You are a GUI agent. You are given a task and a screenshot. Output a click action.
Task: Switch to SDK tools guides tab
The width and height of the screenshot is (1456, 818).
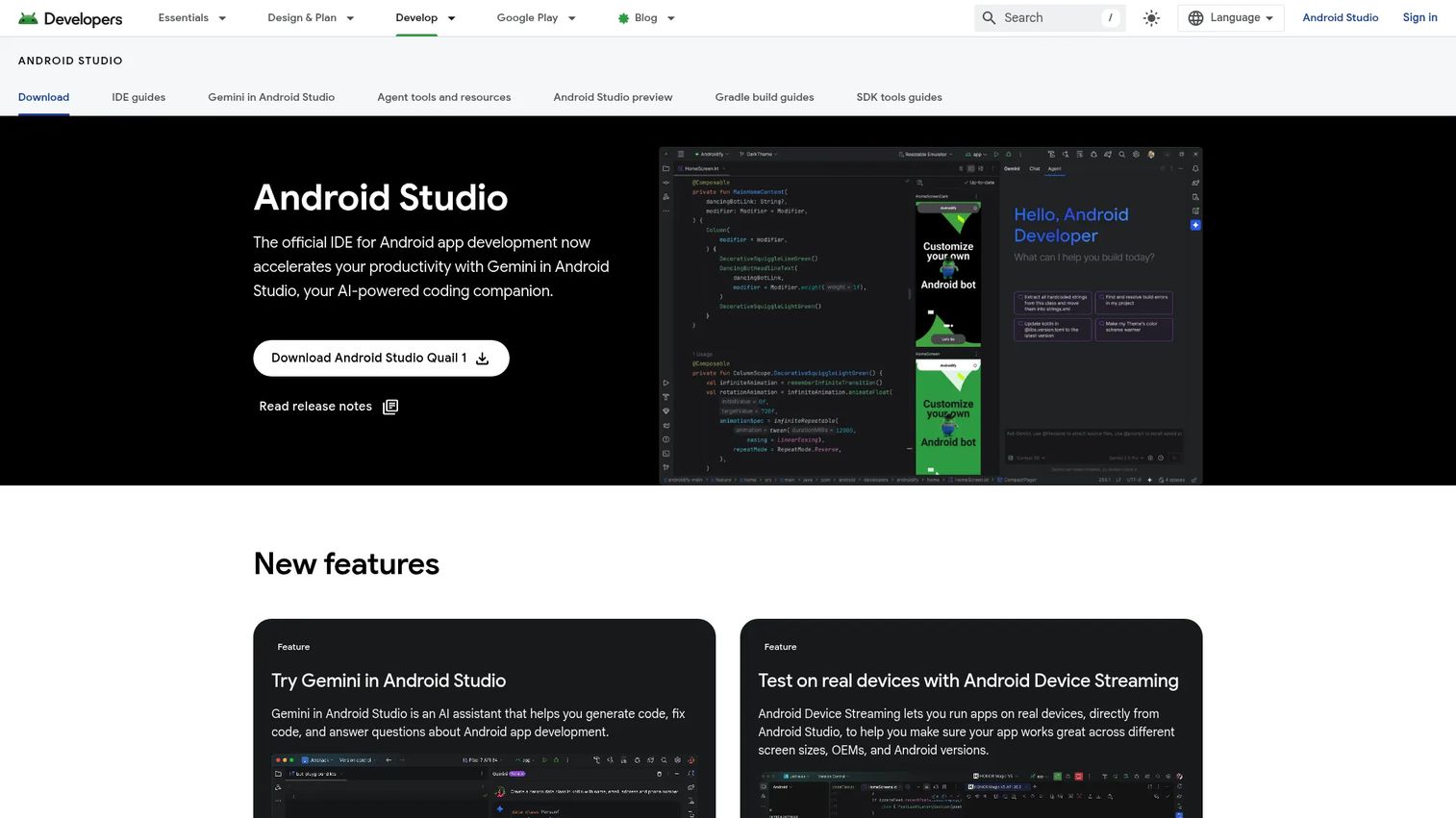tap(899, 97)
